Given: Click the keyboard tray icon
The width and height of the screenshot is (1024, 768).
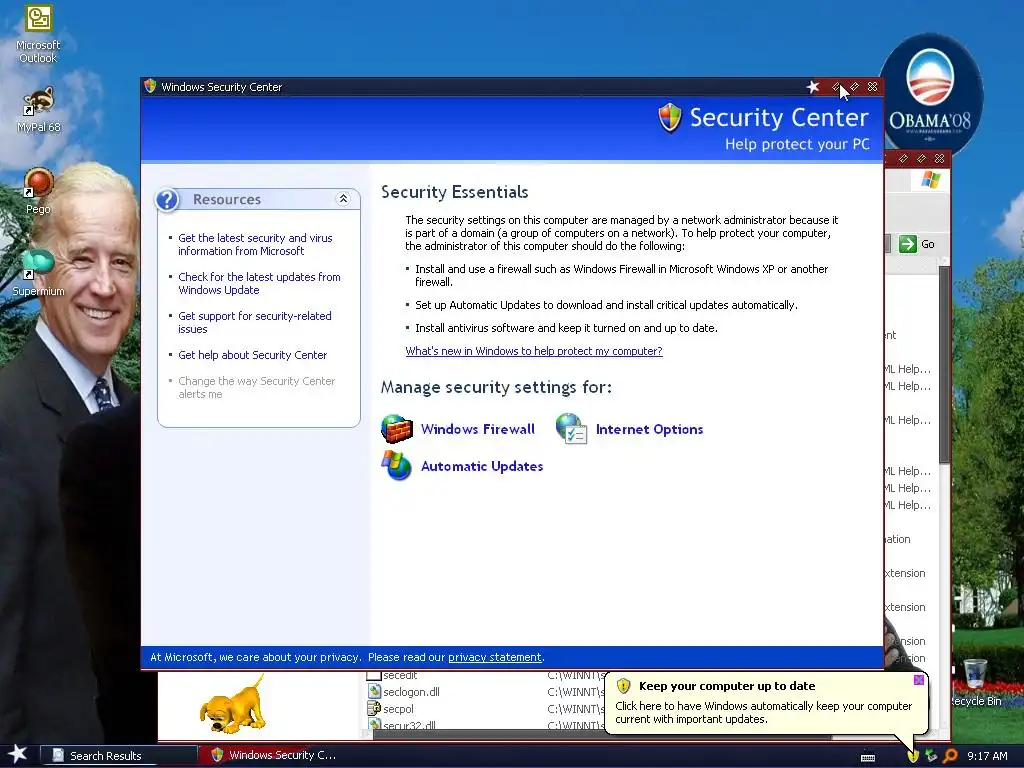Looking at the screenshot, I should coord(868,757).
